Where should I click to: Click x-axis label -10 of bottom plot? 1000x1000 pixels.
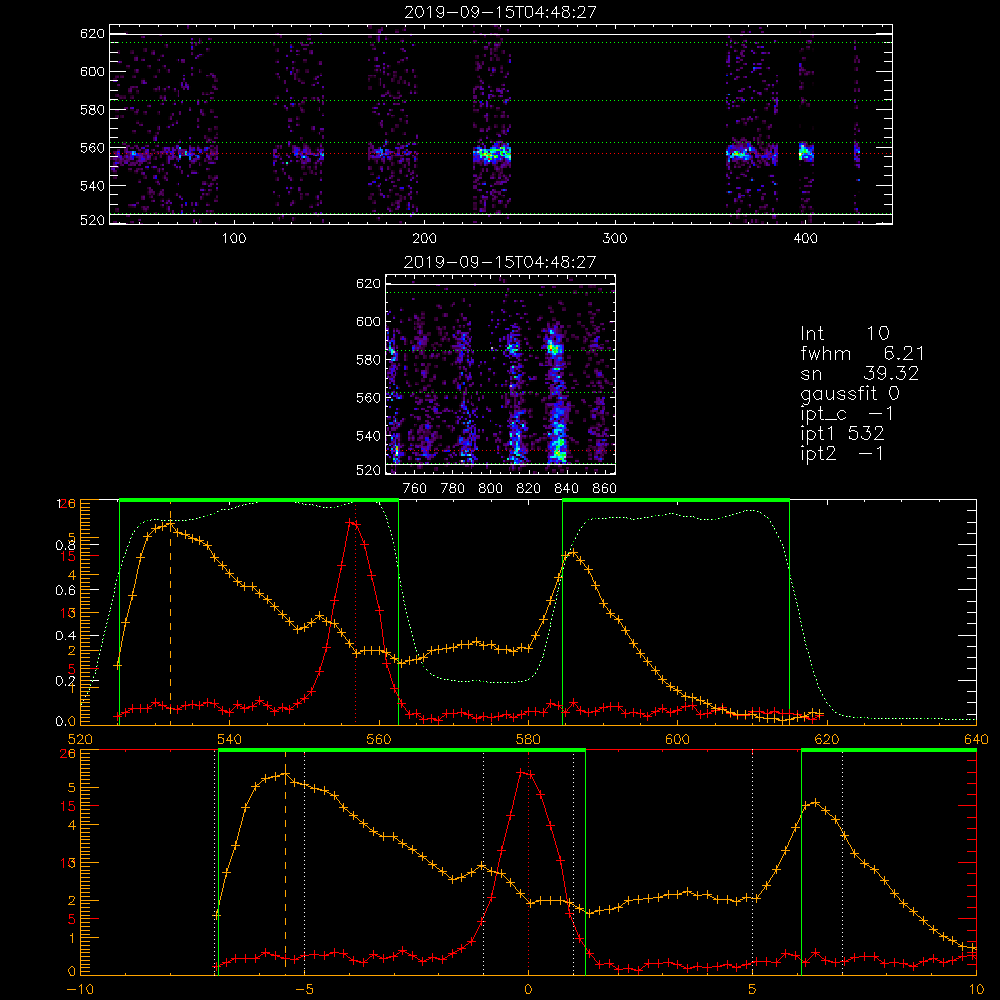pos(80,990)
